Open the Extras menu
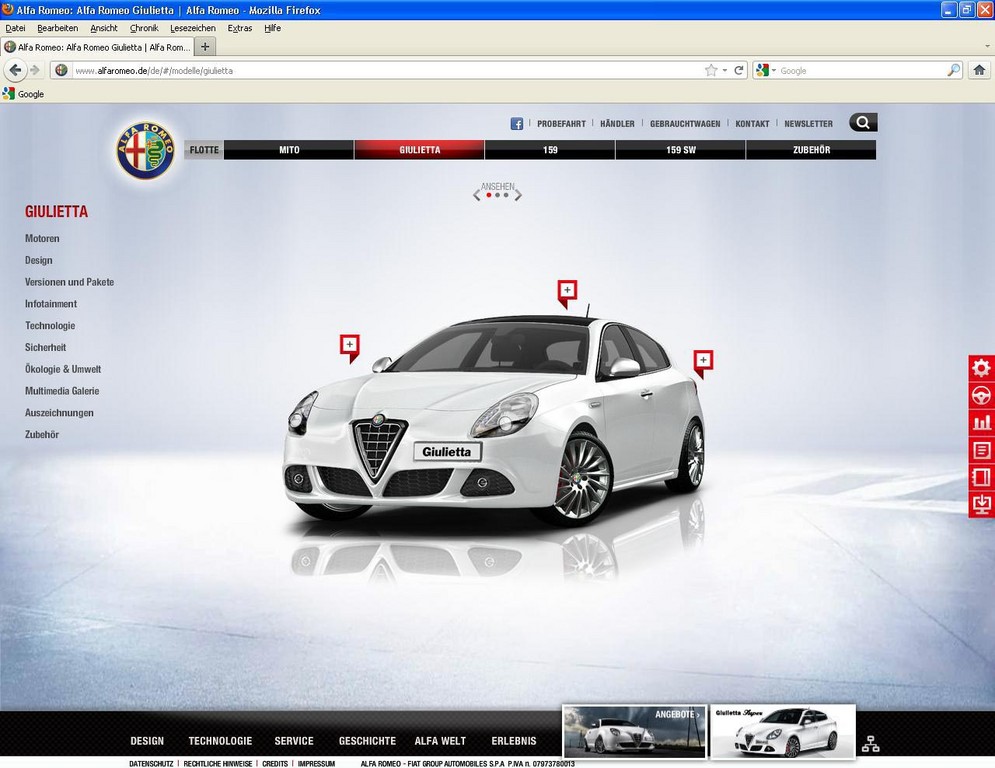 tap(240, 28)
